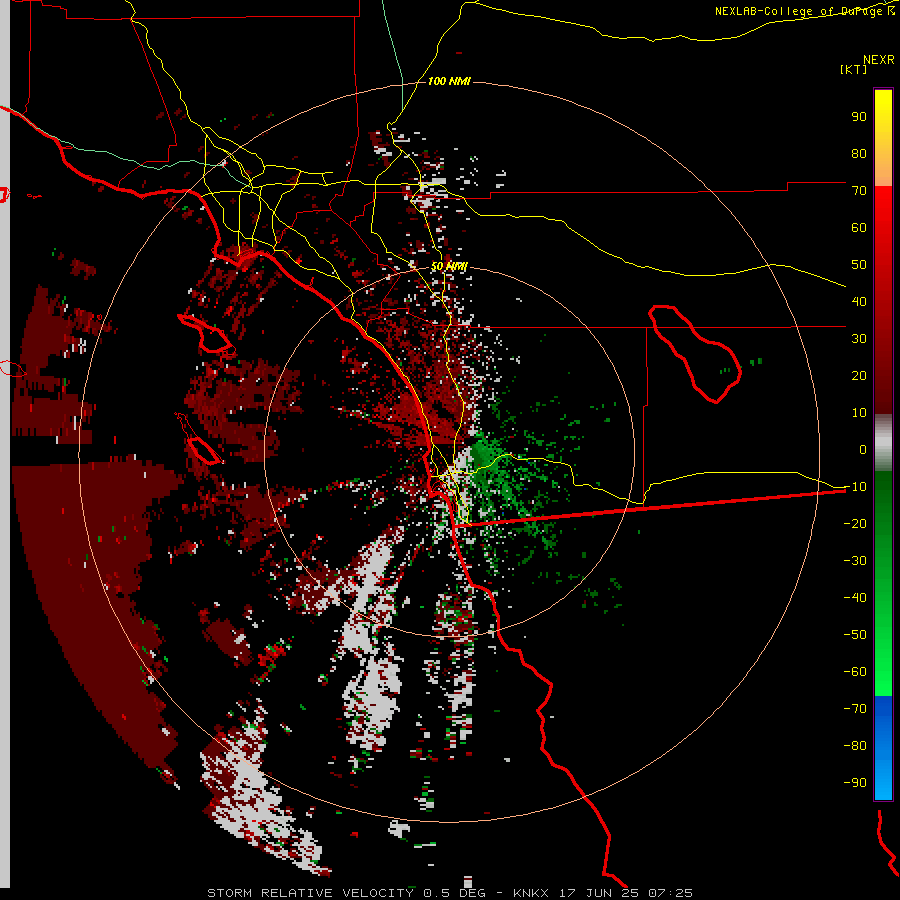900x900 pixels.
Task: Click the "100 NMI" range ring label
Action: 449,82
